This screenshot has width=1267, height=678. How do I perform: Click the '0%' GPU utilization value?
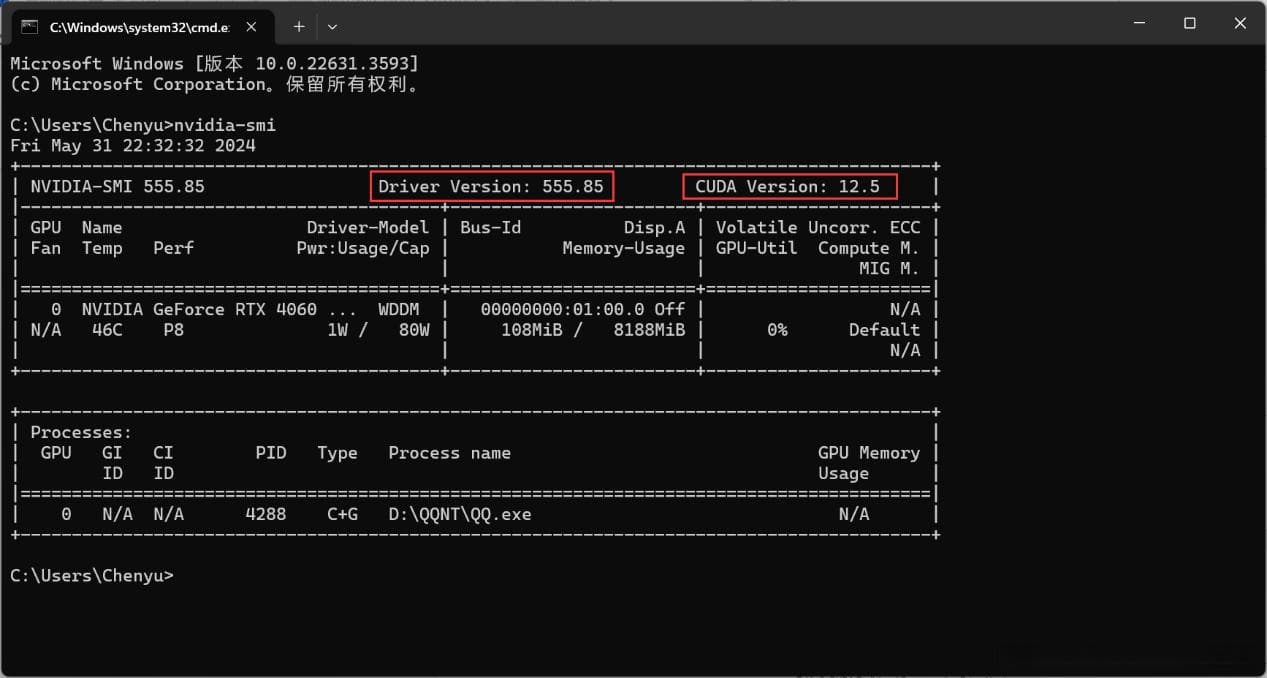point(777,330)
